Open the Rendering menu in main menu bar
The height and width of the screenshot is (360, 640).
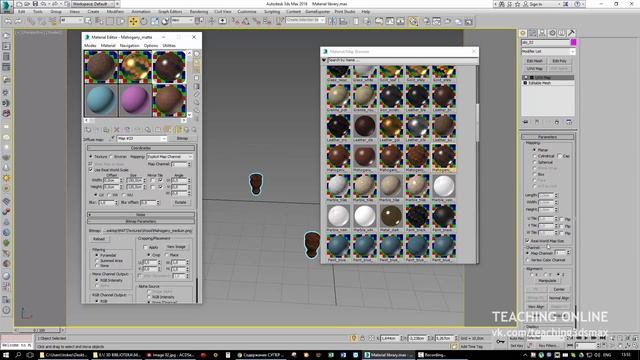point(199,12)
